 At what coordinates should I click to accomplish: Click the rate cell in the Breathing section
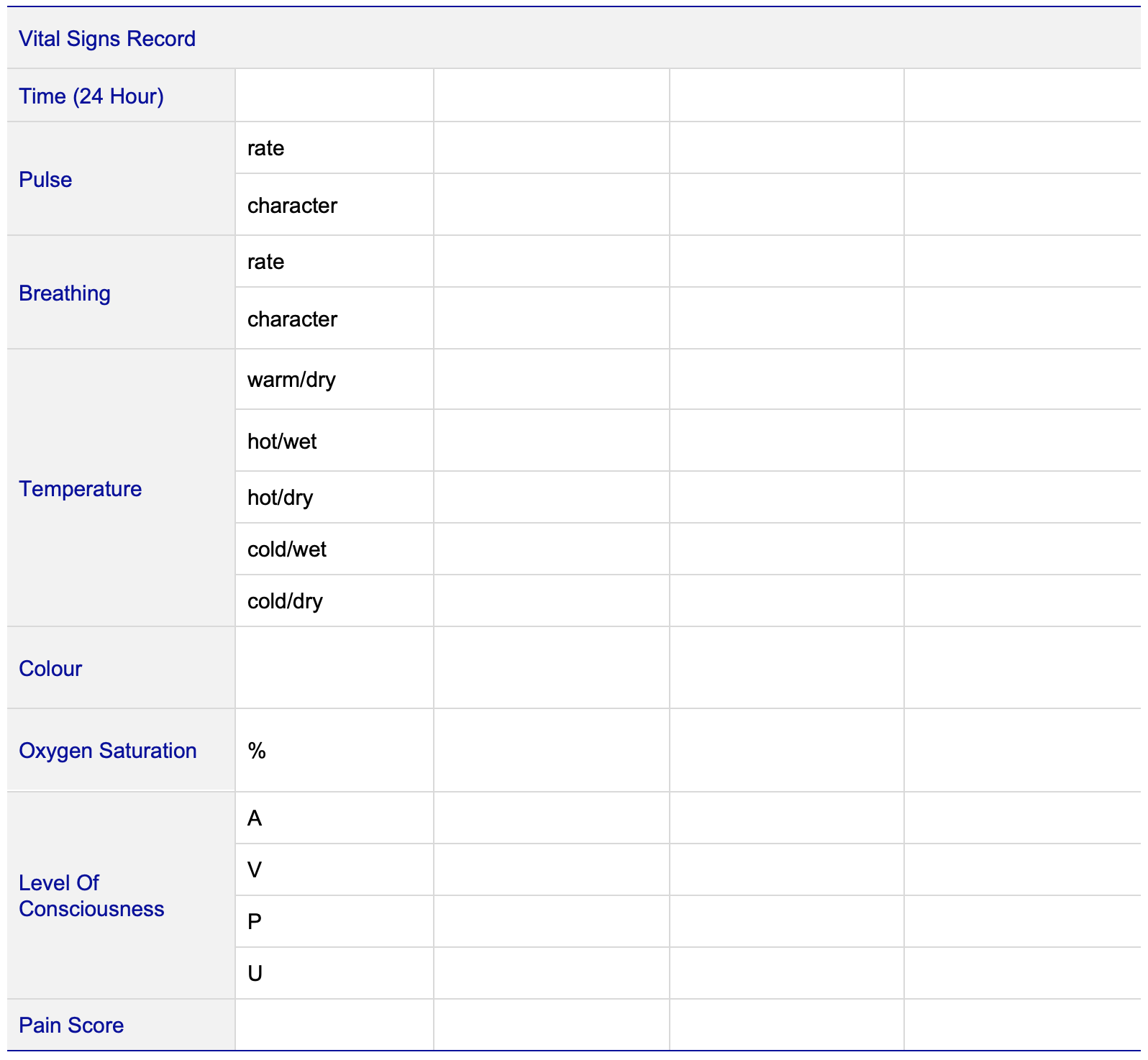(x=265, y=262)
